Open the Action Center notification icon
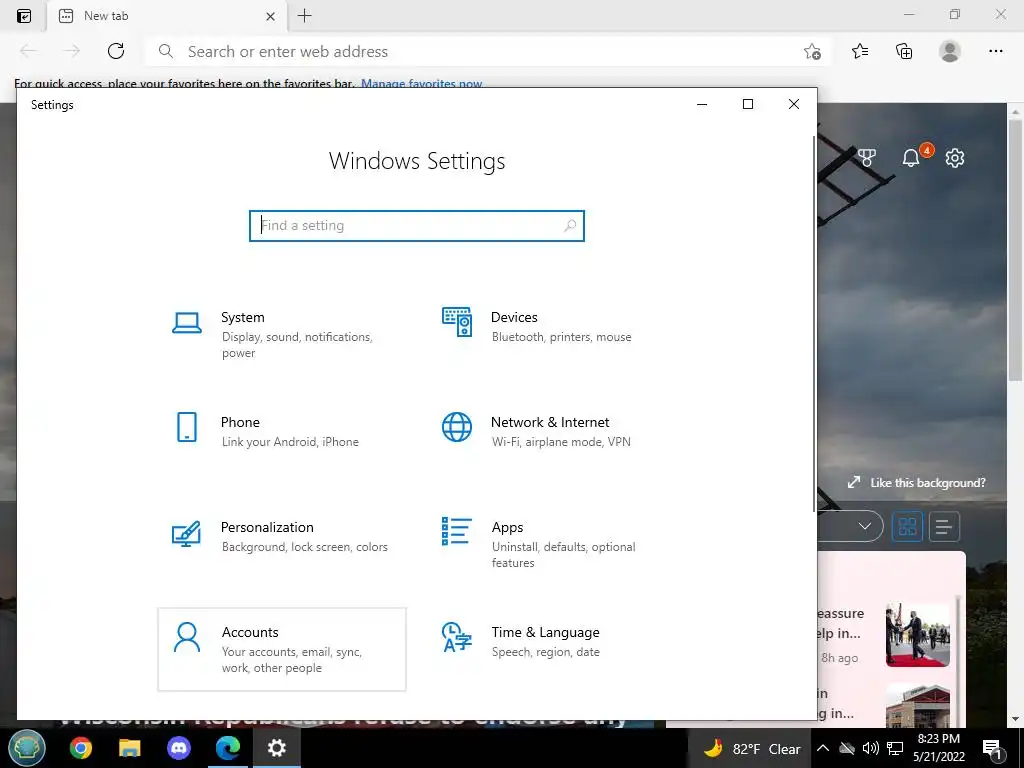Viewport: 1024px width, 768px height. point(993,749)
